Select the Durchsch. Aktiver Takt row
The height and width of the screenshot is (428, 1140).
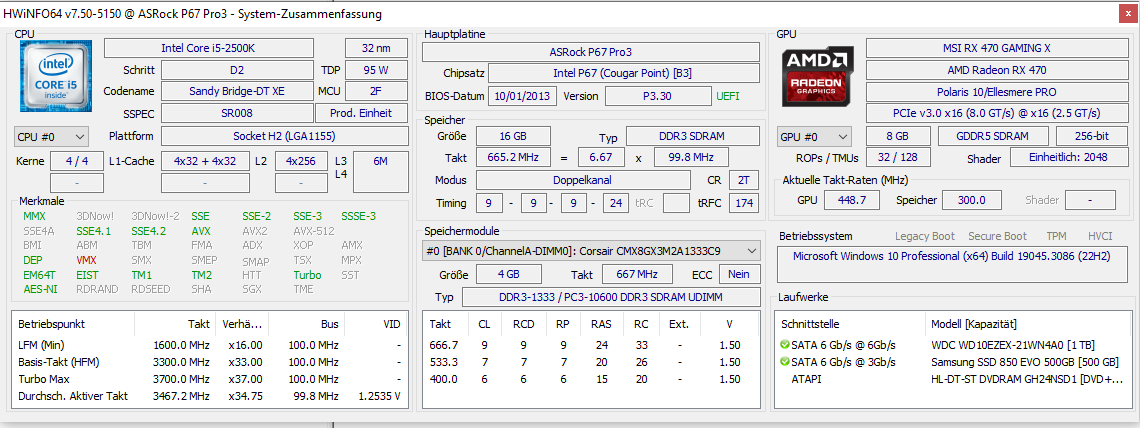[209, 397]
